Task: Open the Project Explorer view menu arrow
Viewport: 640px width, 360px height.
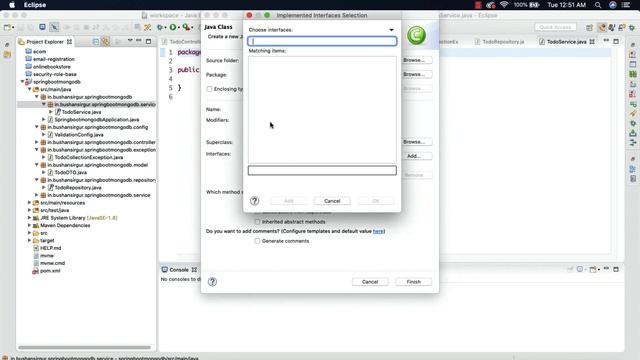Action: click(x=130, y=41)
